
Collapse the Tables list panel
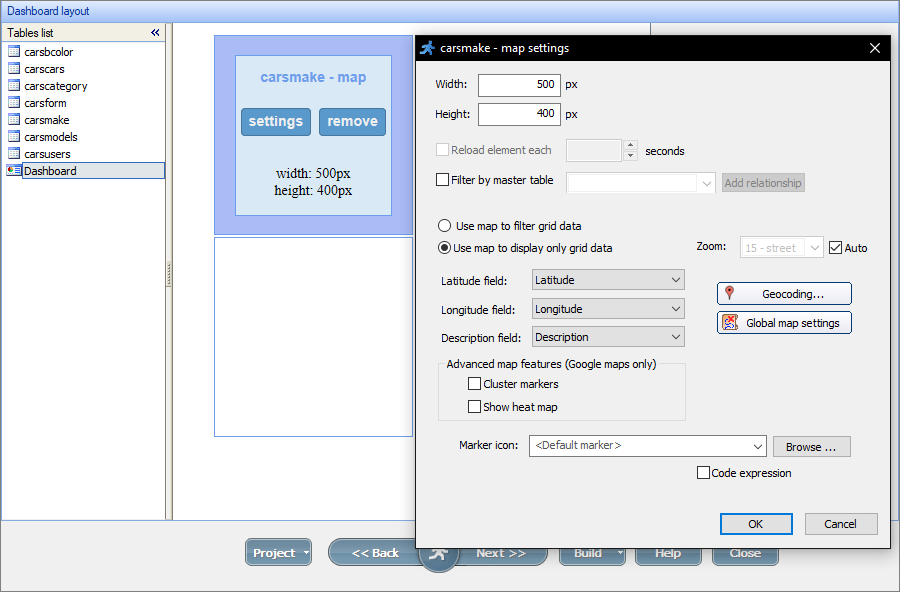coord(155,32)
